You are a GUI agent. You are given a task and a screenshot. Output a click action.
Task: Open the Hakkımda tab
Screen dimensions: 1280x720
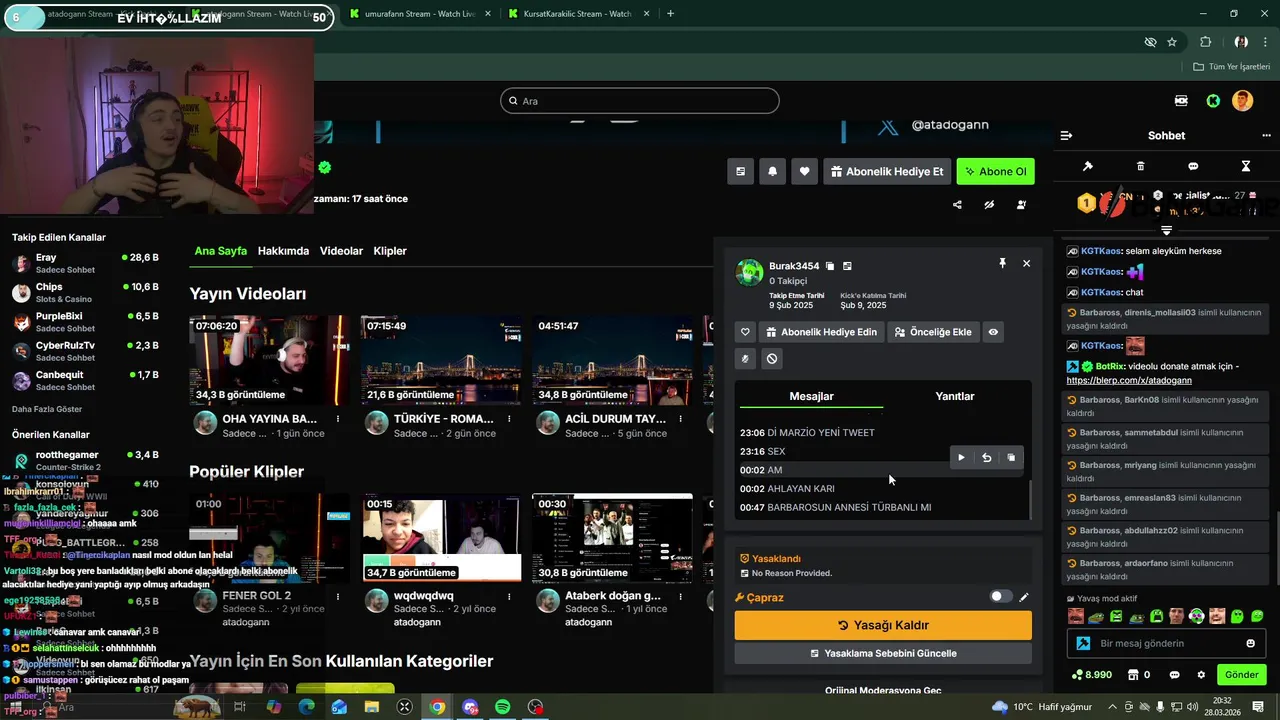tap(283, 251)
